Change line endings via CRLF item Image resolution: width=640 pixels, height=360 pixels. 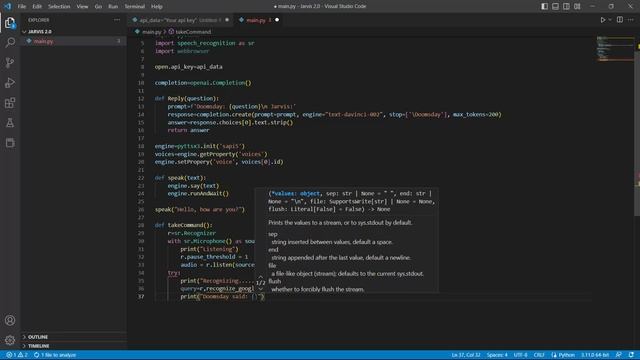click(539, 355)
